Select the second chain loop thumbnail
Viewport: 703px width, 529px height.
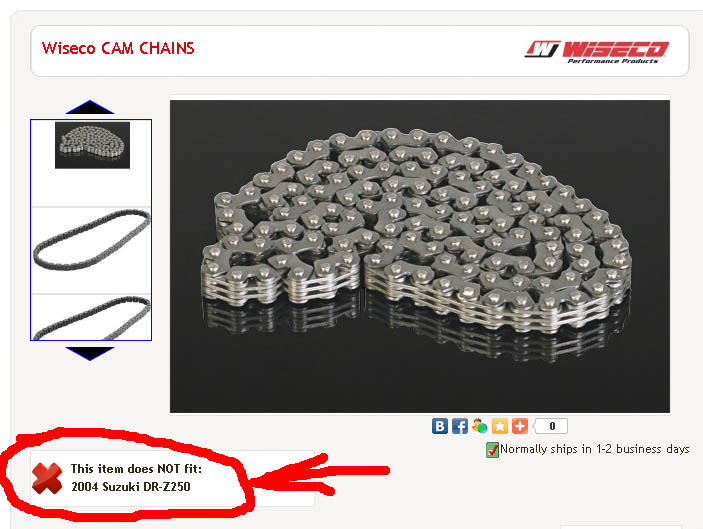tap(91, 239)
